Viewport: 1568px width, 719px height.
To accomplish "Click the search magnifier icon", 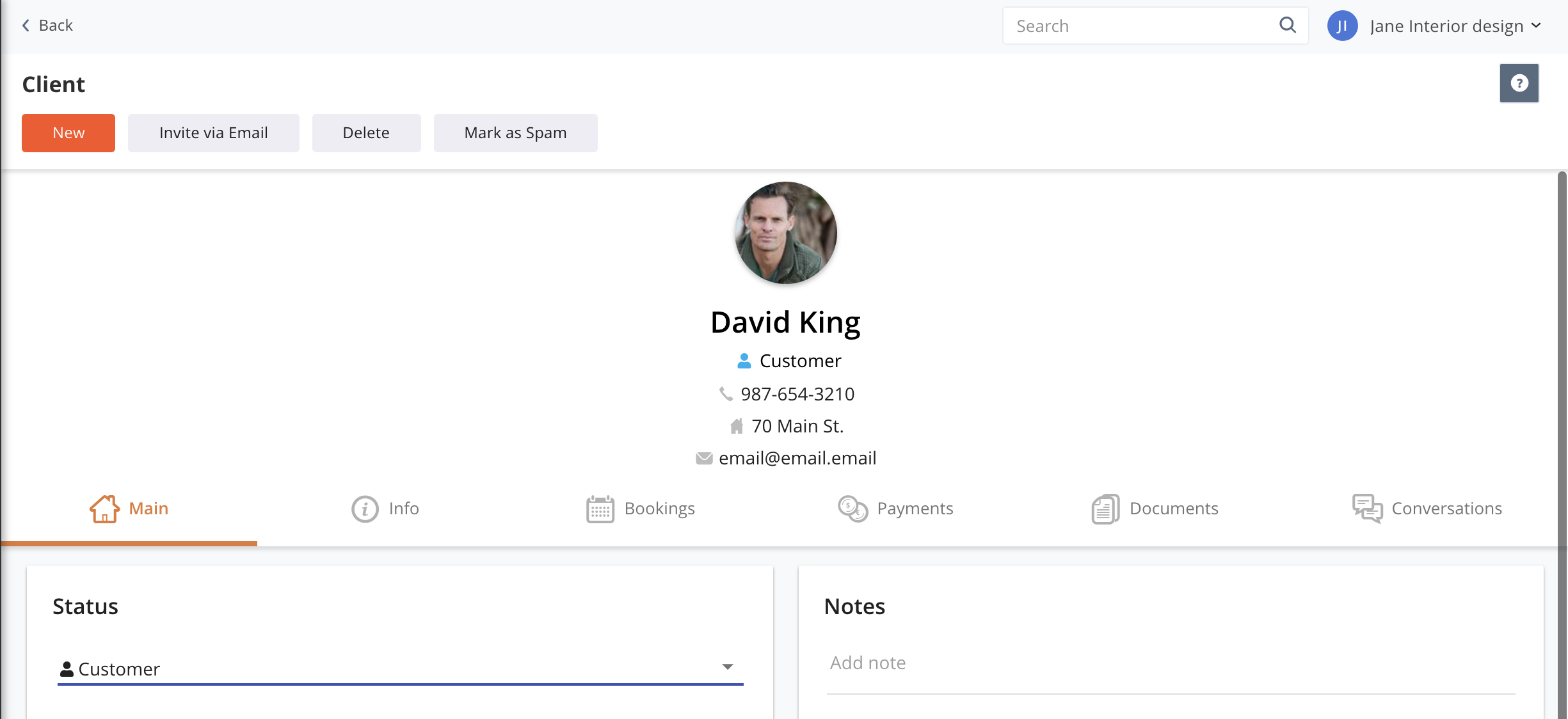I will click(x=1288, y=25).
